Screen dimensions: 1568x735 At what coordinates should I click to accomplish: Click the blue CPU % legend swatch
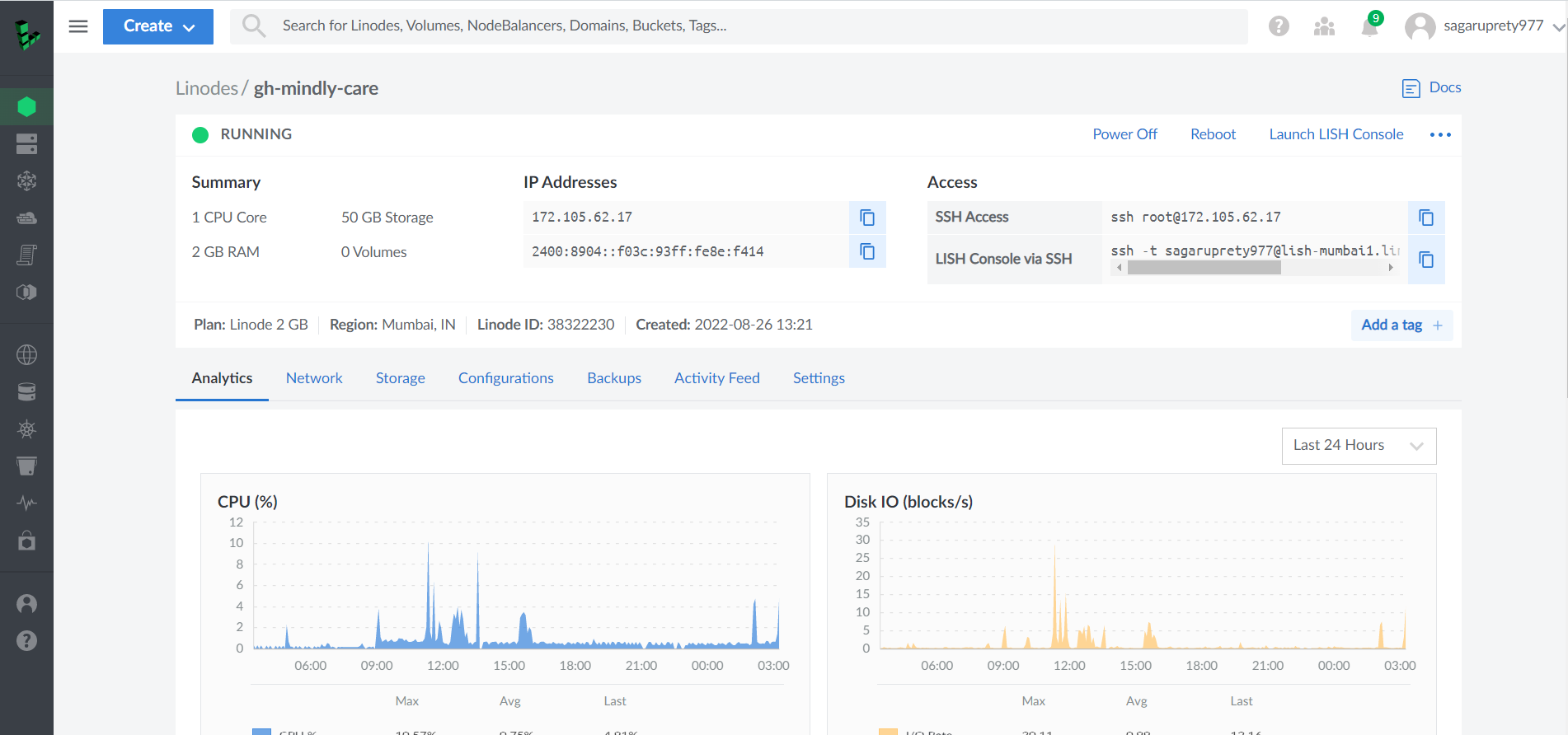tap(261, 732)
